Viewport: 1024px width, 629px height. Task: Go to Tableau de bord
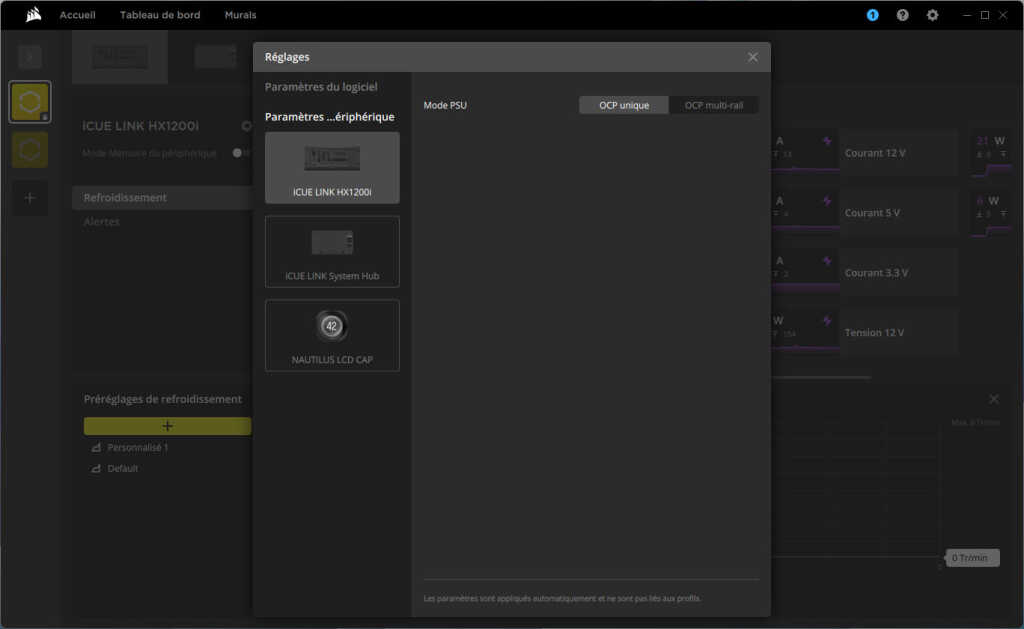pyautogui.click(x=160, y=15)
